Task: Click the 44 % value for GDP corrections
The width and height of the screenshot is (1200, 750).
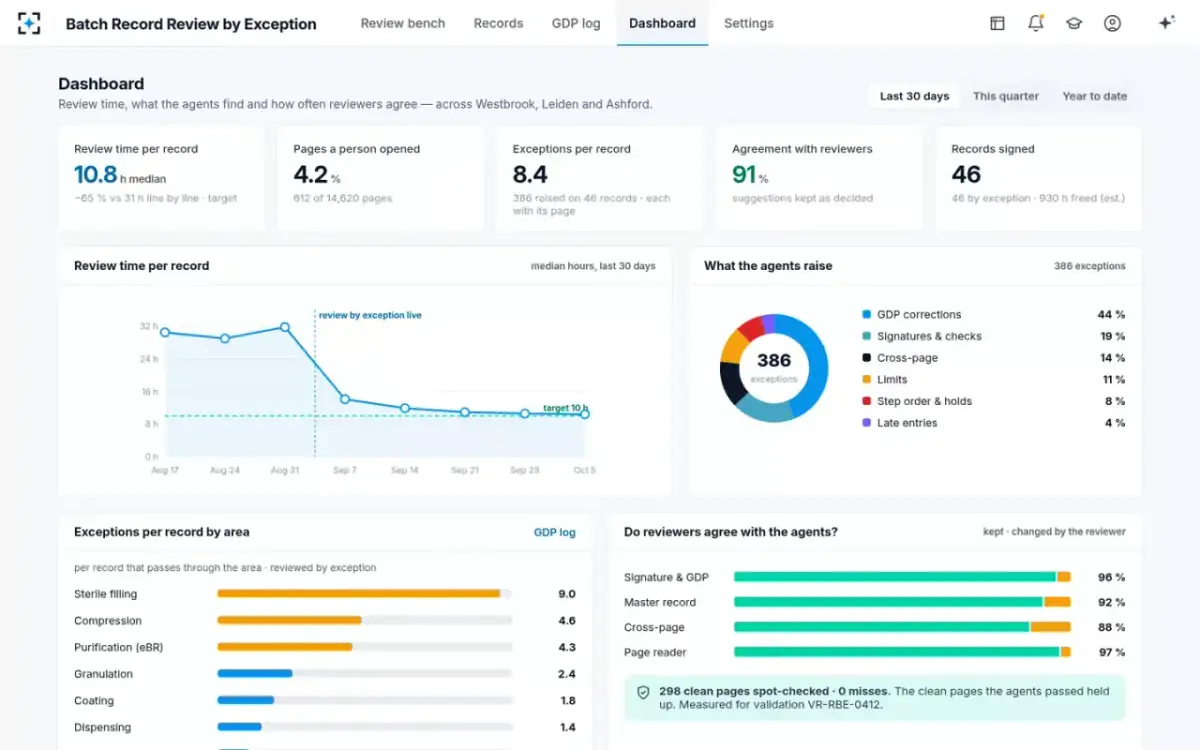Action: click(x=1111, y=314)
